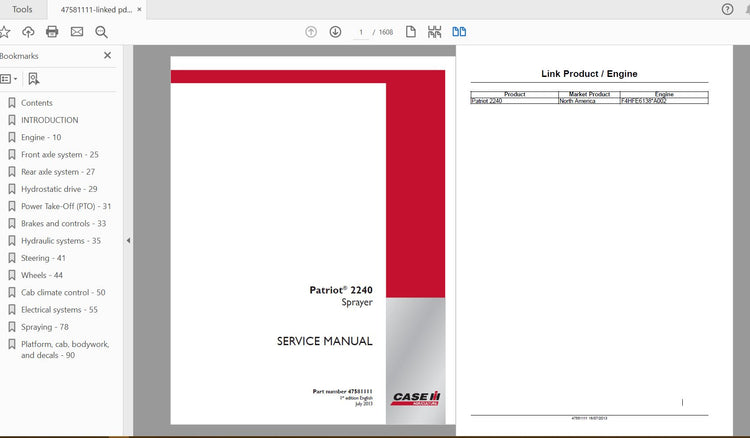Open the Help question mark icon

tap(727, 9)
